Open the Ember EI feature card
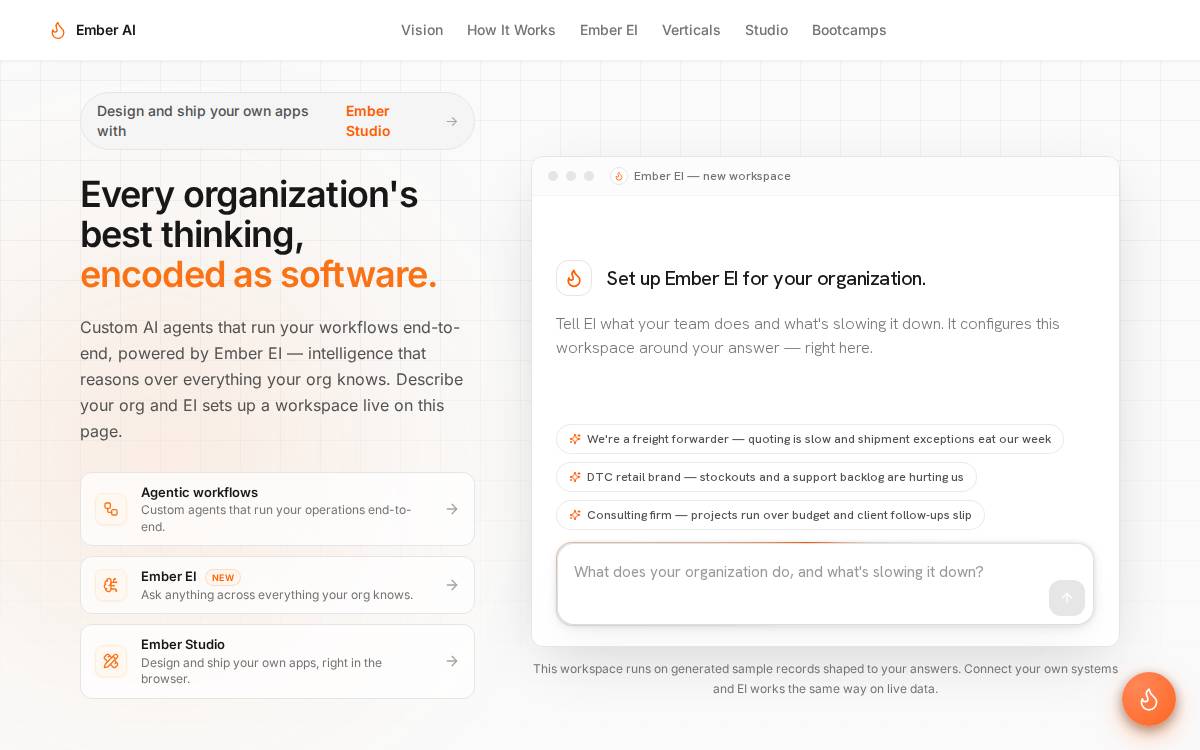The height and width of the screenshot is (750, 1200). click(277, 585)
